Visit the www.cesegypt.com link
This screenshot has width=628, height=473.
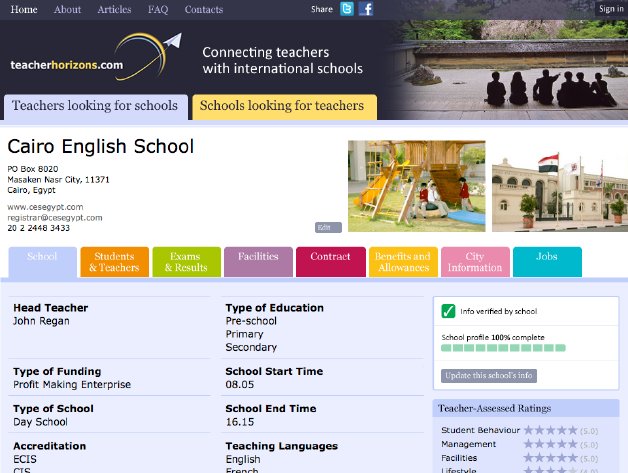click(x=45, y=207)
